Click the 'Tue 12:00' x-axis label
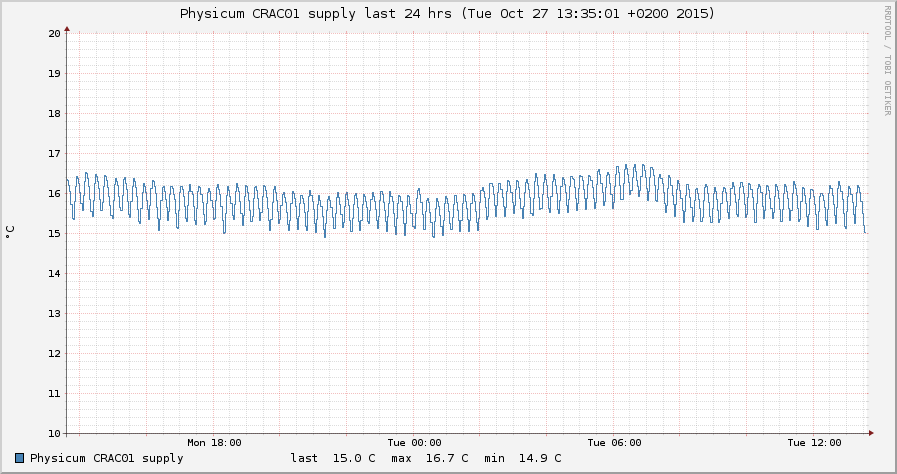This screenshot has width=897, height=474. (814, 443)
